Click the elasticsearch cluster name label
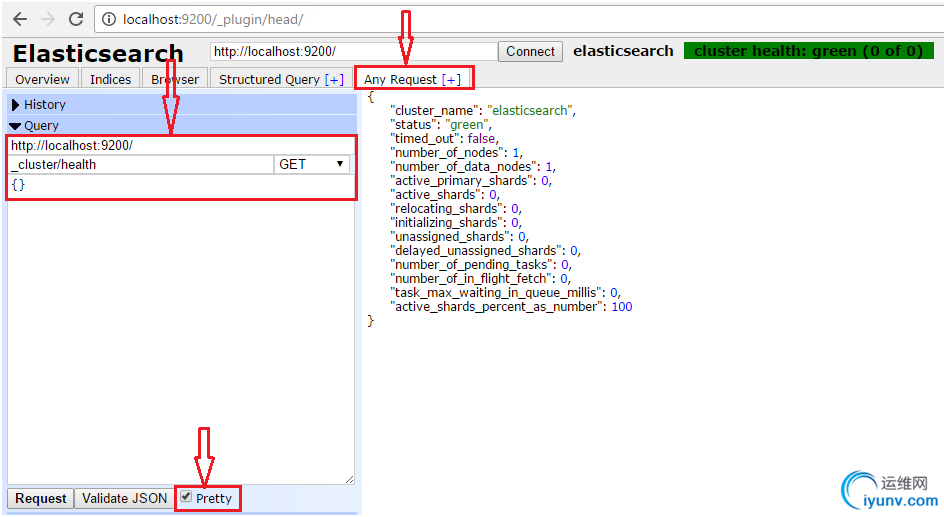 [x=623, y=51]
